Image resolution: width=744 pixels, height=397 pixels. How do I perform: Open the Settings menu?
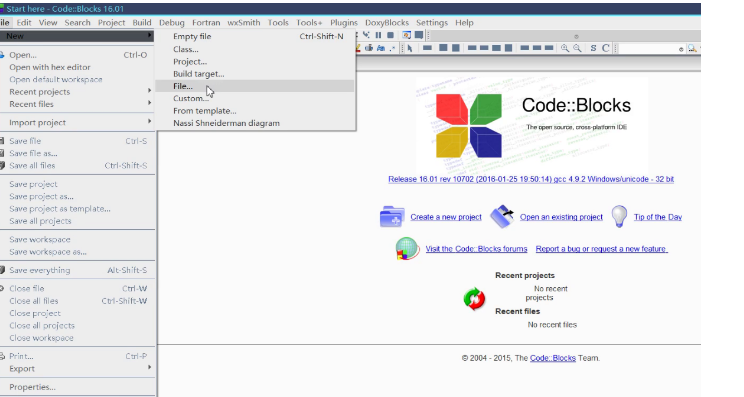click(x=432, y=22)
